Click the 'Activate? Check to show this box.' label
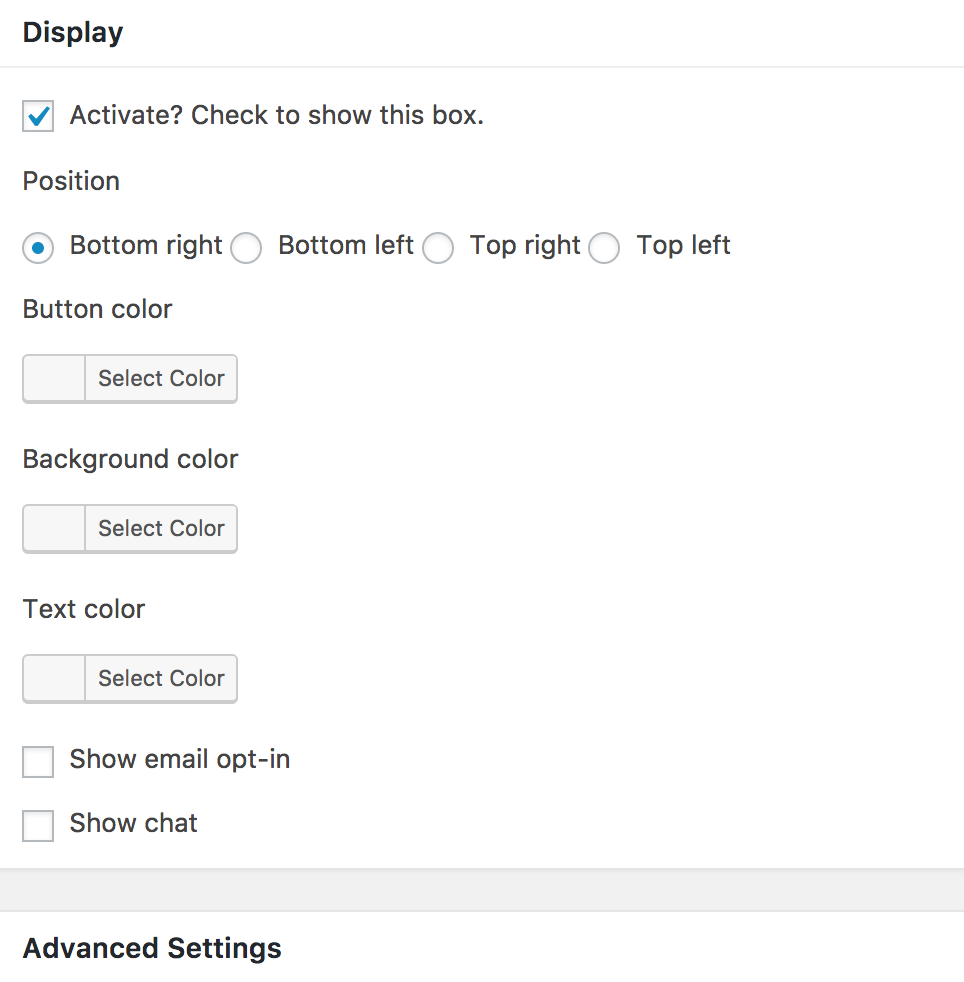This screenshot has width=964, height=982. click(276, 115)
